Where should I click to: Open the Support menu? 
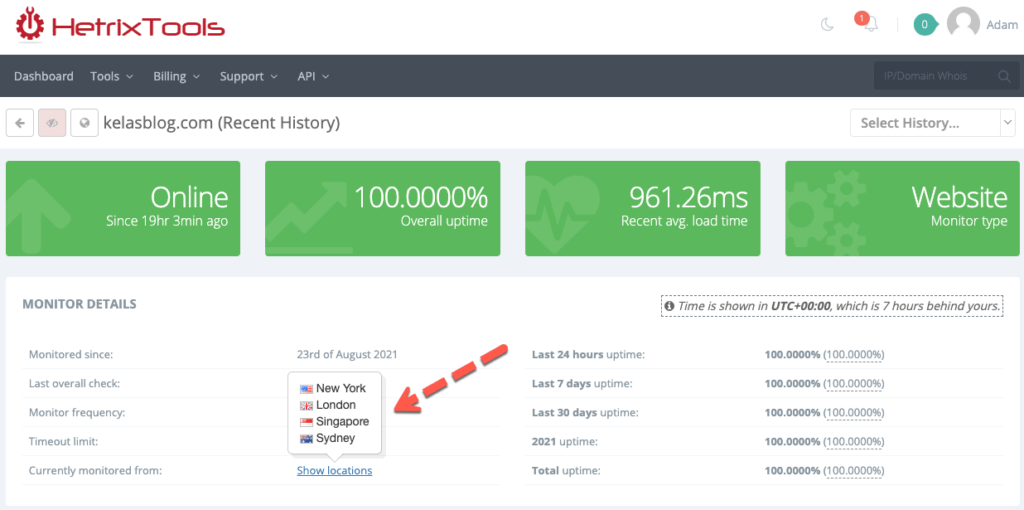248,76
